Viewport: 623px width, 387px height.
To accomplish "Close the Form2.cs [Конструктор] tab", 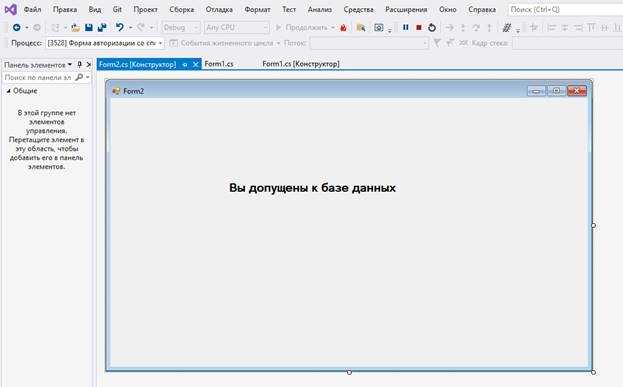I will [195, 64].
